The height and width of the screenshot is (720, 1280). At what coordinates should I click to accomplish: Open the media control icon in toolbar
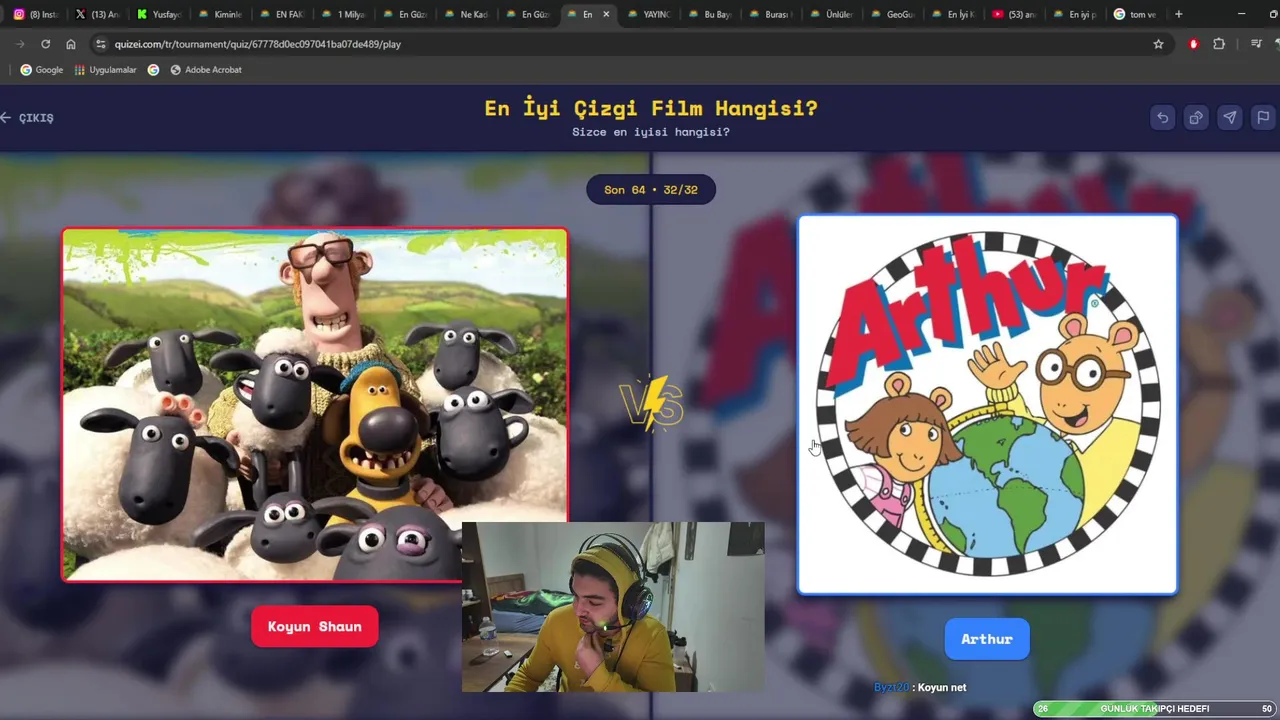pos(1256,44)
